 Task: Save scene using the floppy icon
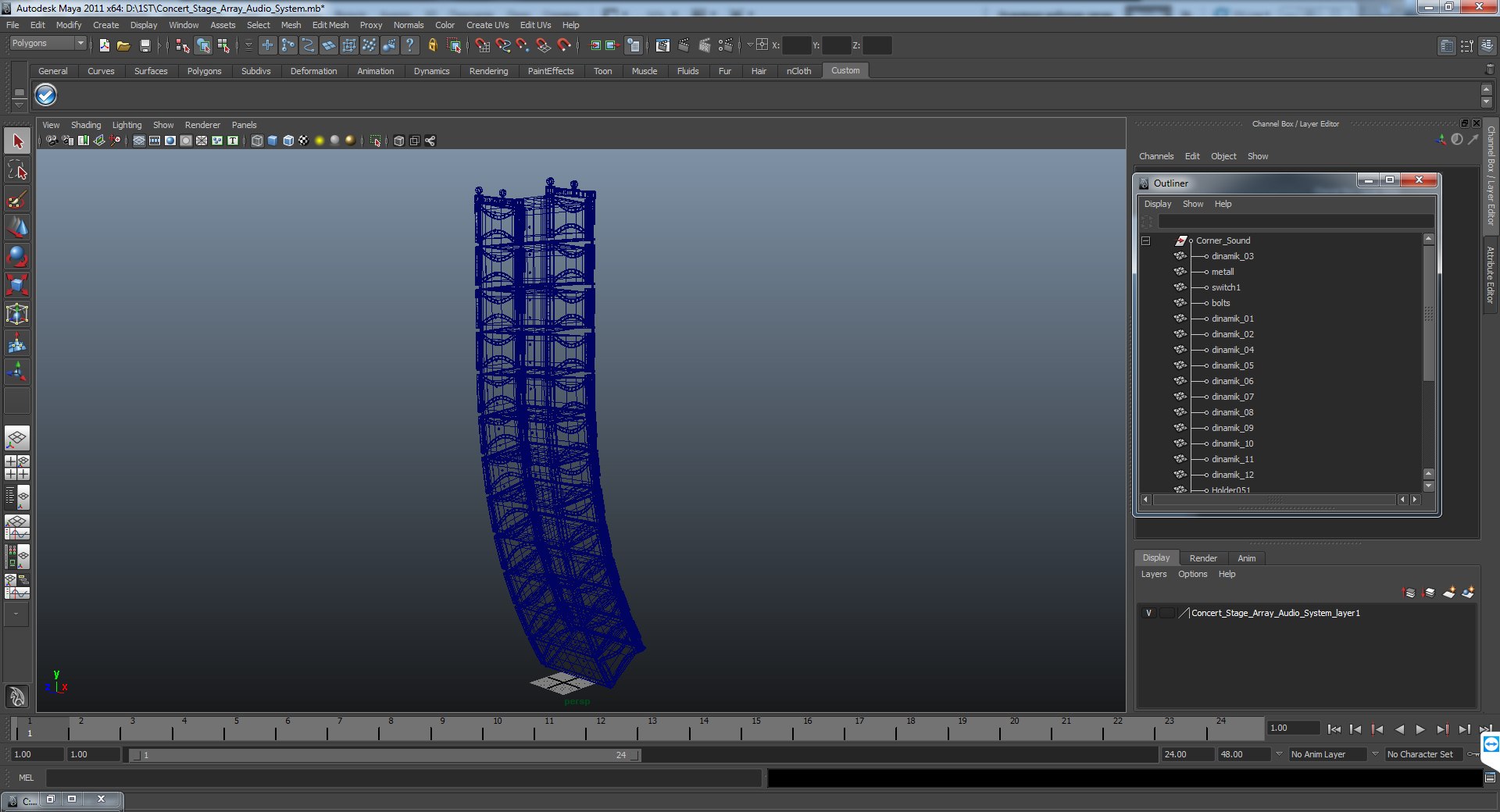(x=145, y=45)
